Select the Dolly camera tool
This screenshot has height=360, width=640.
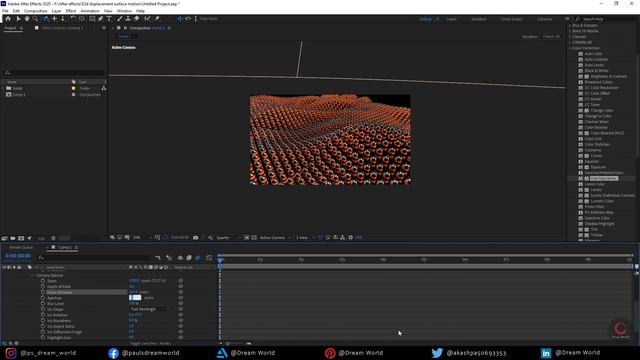coord(63,19)
